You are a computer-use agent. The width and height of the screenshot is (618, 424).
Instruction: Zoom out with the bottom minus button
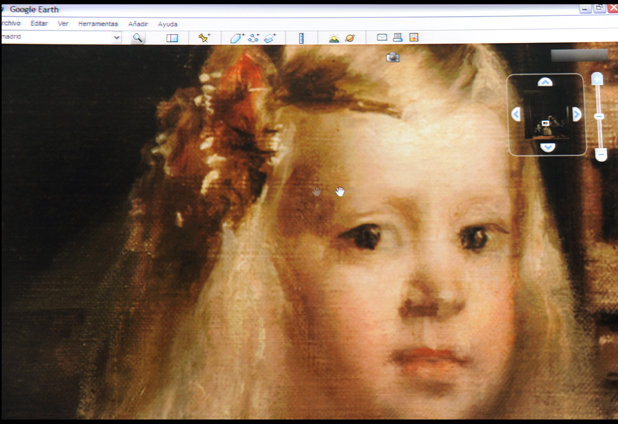601,154
